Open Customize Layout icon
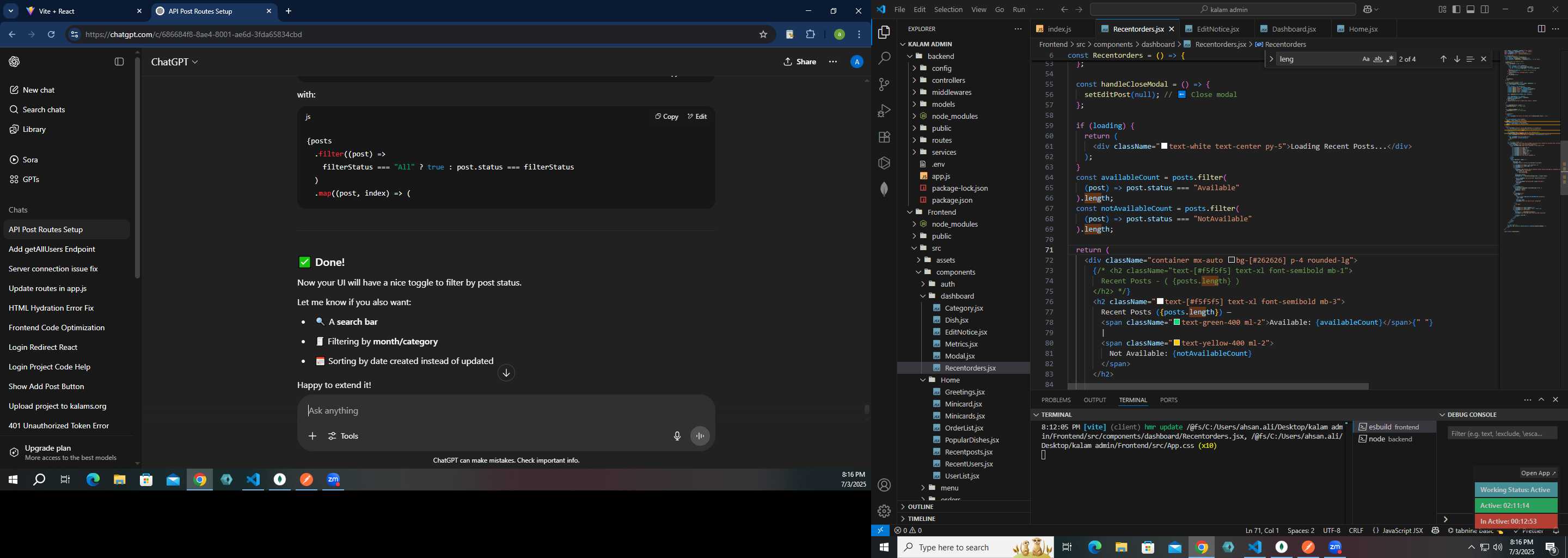Screen dimensions: 1568x558 pos(1442,10)
